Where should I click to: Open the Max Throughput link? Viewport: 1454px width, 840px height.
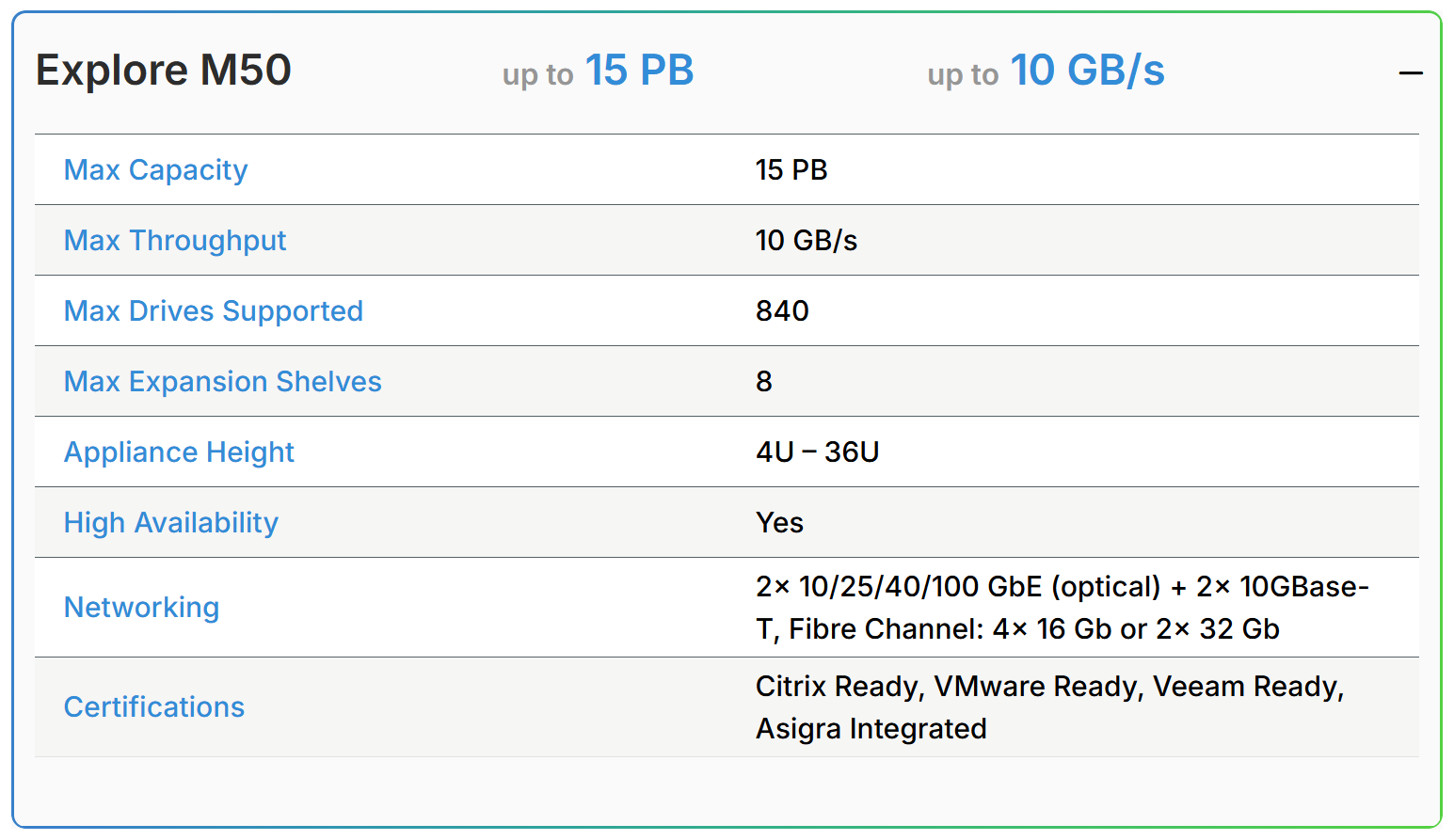coord(175,241)
